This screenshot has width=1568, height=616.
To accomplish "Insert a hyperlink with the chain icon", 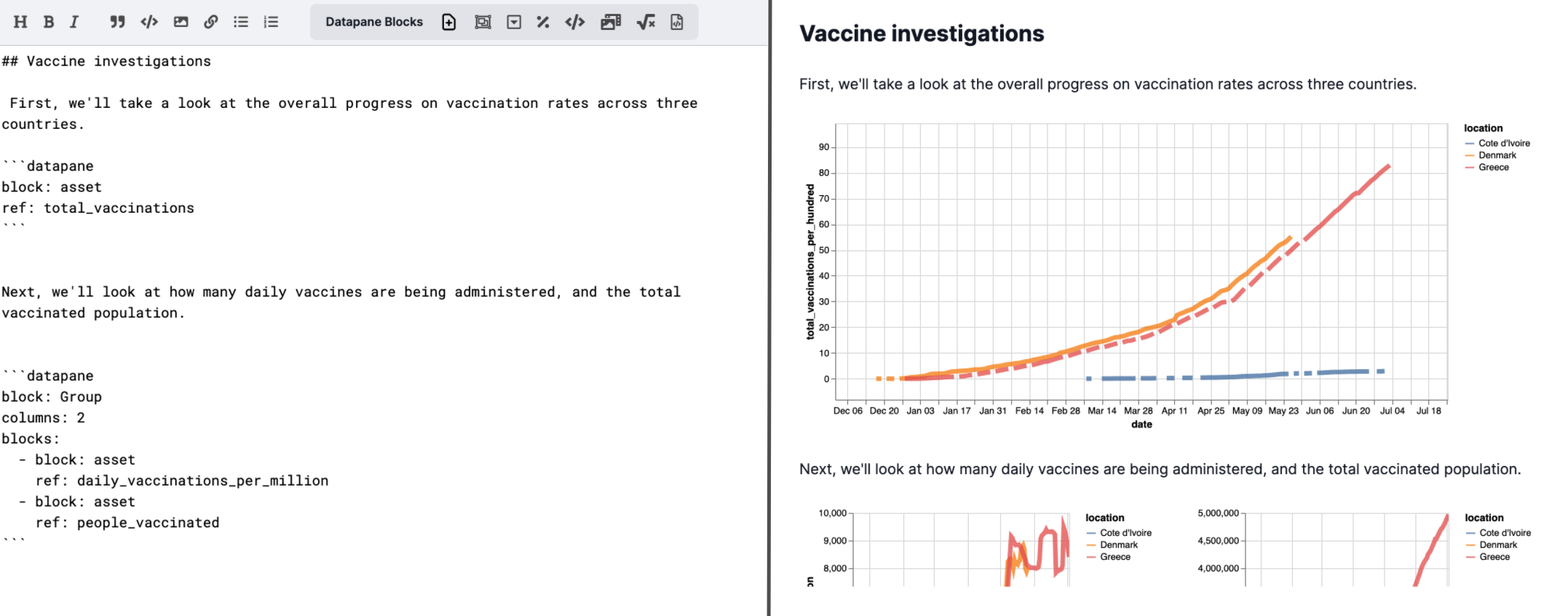I will (x=210, y=22).
